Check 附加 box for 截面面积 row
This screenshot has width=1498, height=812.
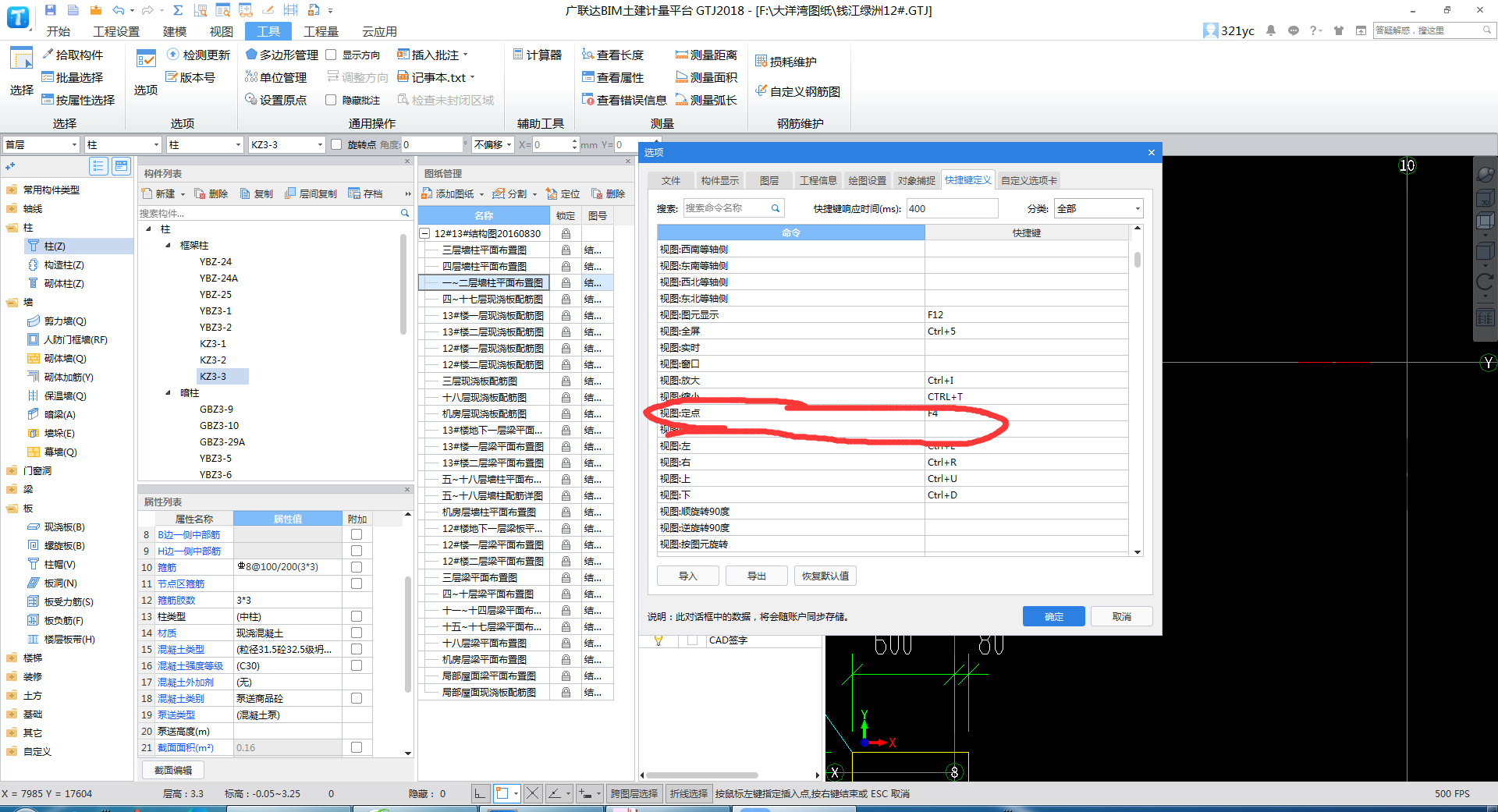pyautogui.click(x=357, y=747)
